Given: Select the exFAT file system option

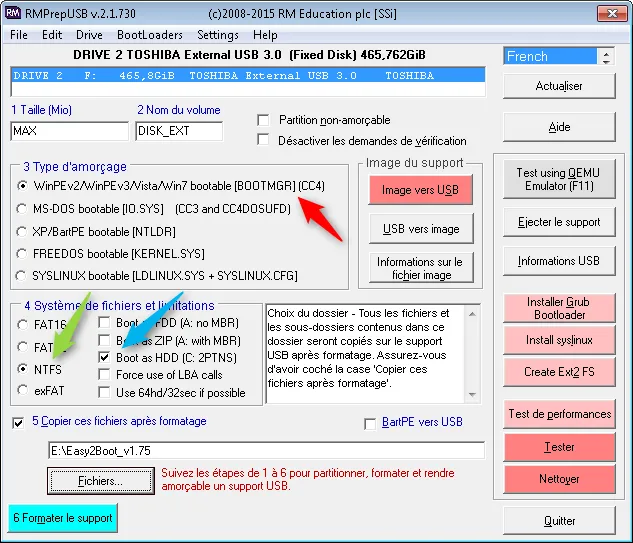Looking at the screenshot, I should pyautogui.click(x=23, y=390).
